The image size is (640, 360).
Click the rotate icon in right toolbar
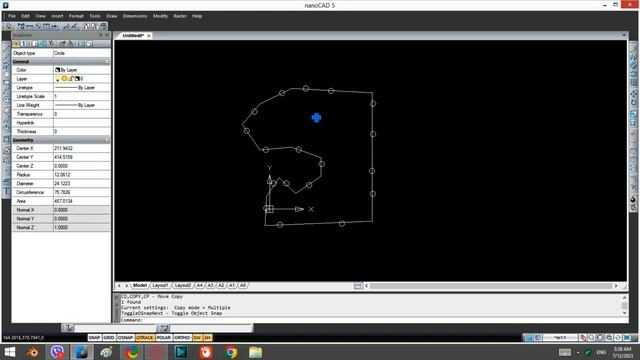[x=633, y=103]
